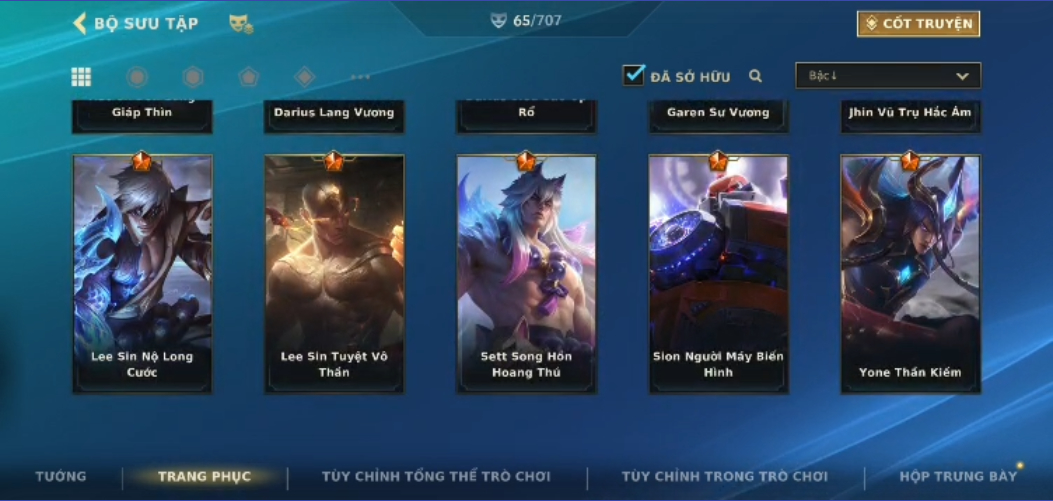Click the sort dropdown chevron arrow

[962, 76]
